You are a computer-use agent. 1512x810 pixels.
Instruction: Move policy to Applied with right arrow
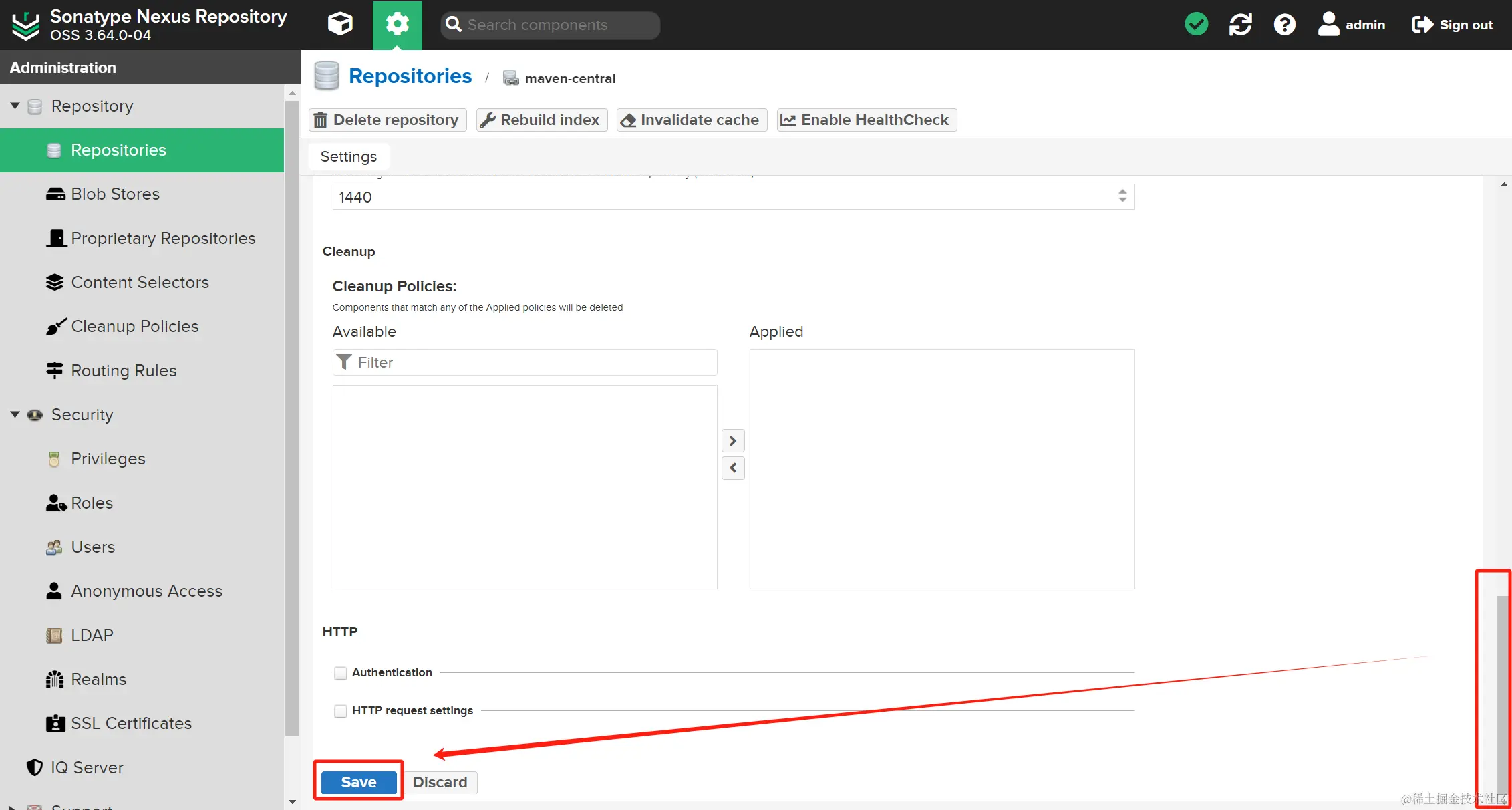(x=733, y=441)
